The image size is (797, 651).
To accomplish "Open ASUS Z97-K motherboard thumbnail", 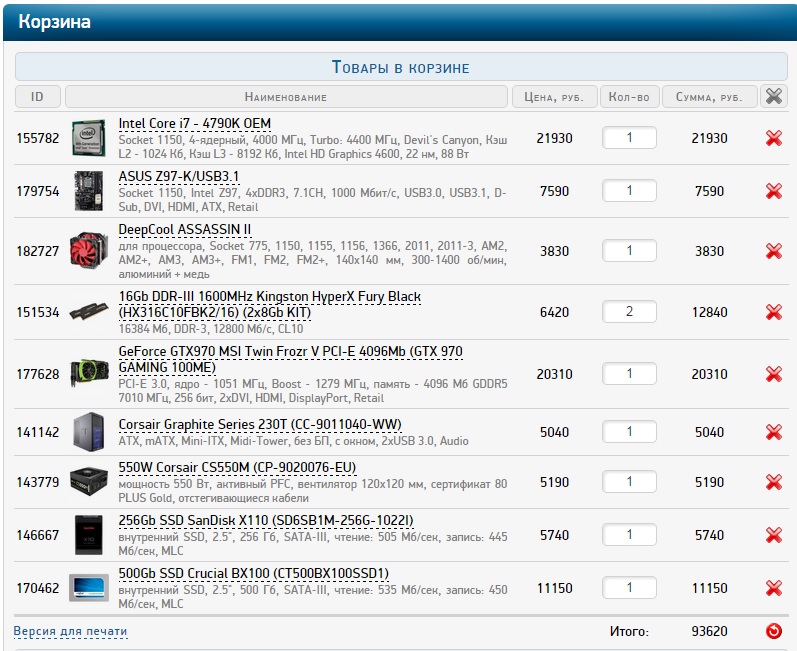I will click(x=89, y=191).
